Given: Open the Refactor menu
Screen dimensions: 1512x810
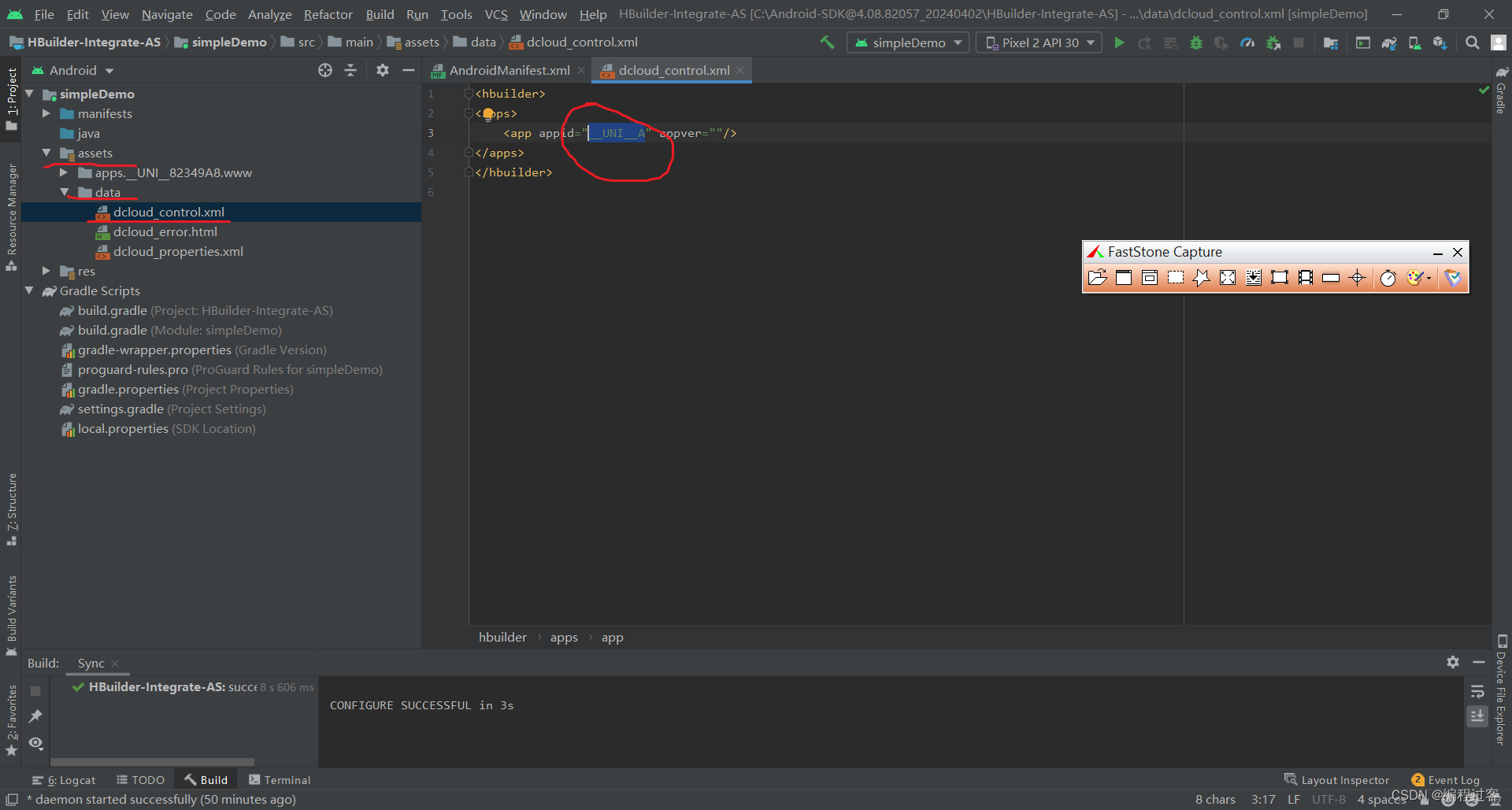Looking at the screenshot, I should click(328, 14).
